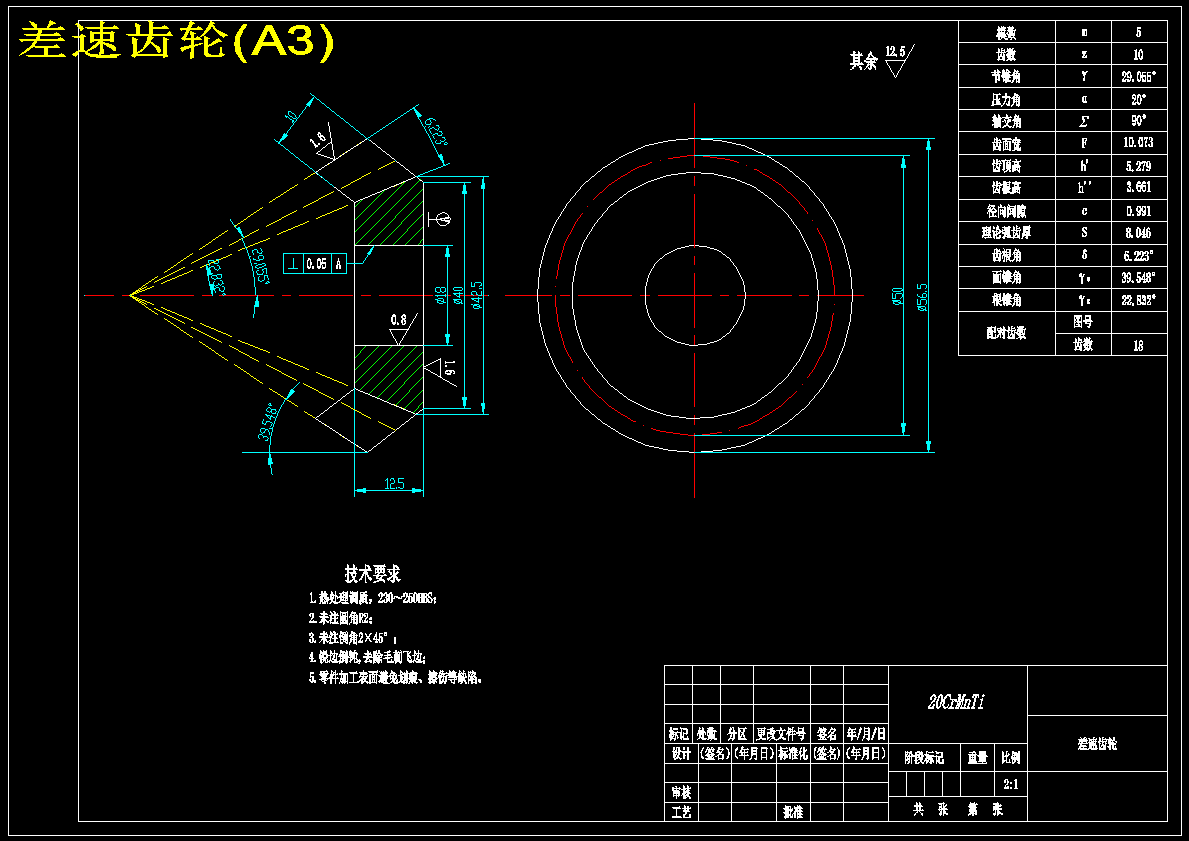Select the upper green hatched section area
This screenshot has width=1189, height=841.
pos(389,214)
